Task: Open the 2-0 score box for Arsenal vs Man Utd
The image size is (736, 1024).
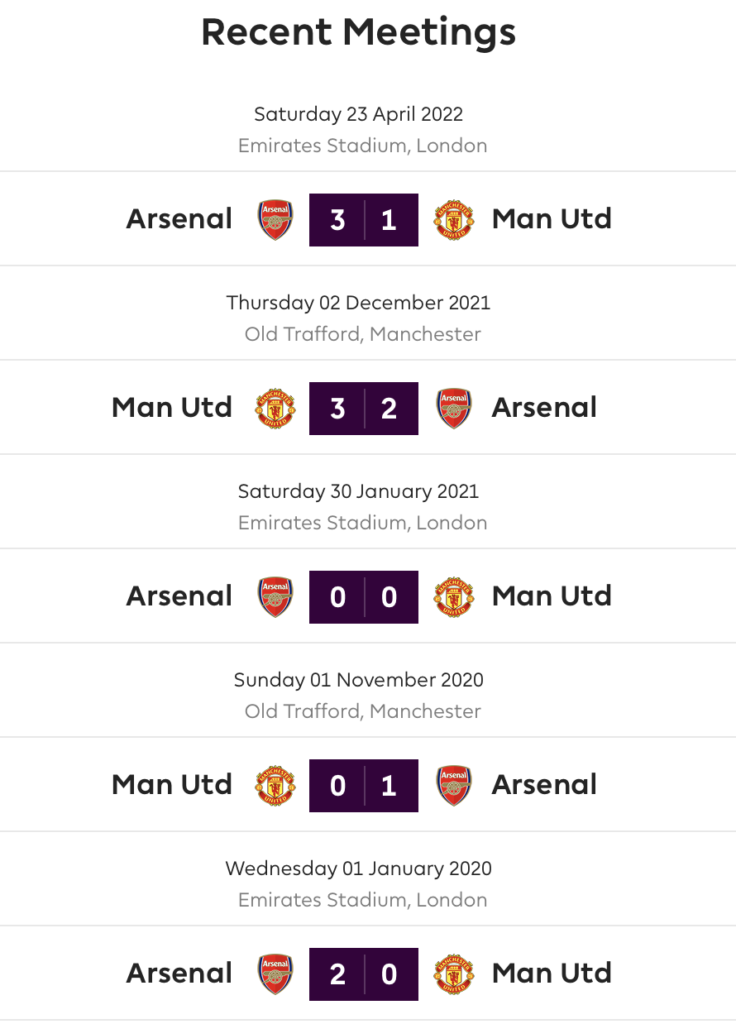Action: click(x=364, y=974)
